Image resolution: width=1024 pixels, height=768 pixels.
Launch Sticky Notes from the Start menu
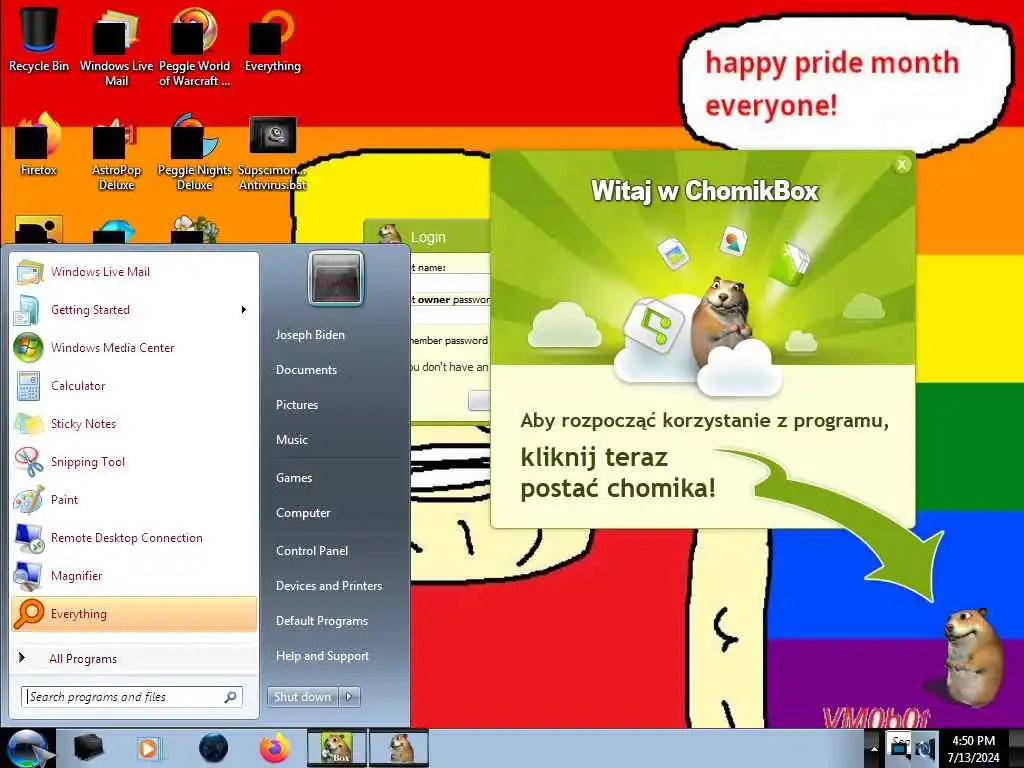[134, 423]
